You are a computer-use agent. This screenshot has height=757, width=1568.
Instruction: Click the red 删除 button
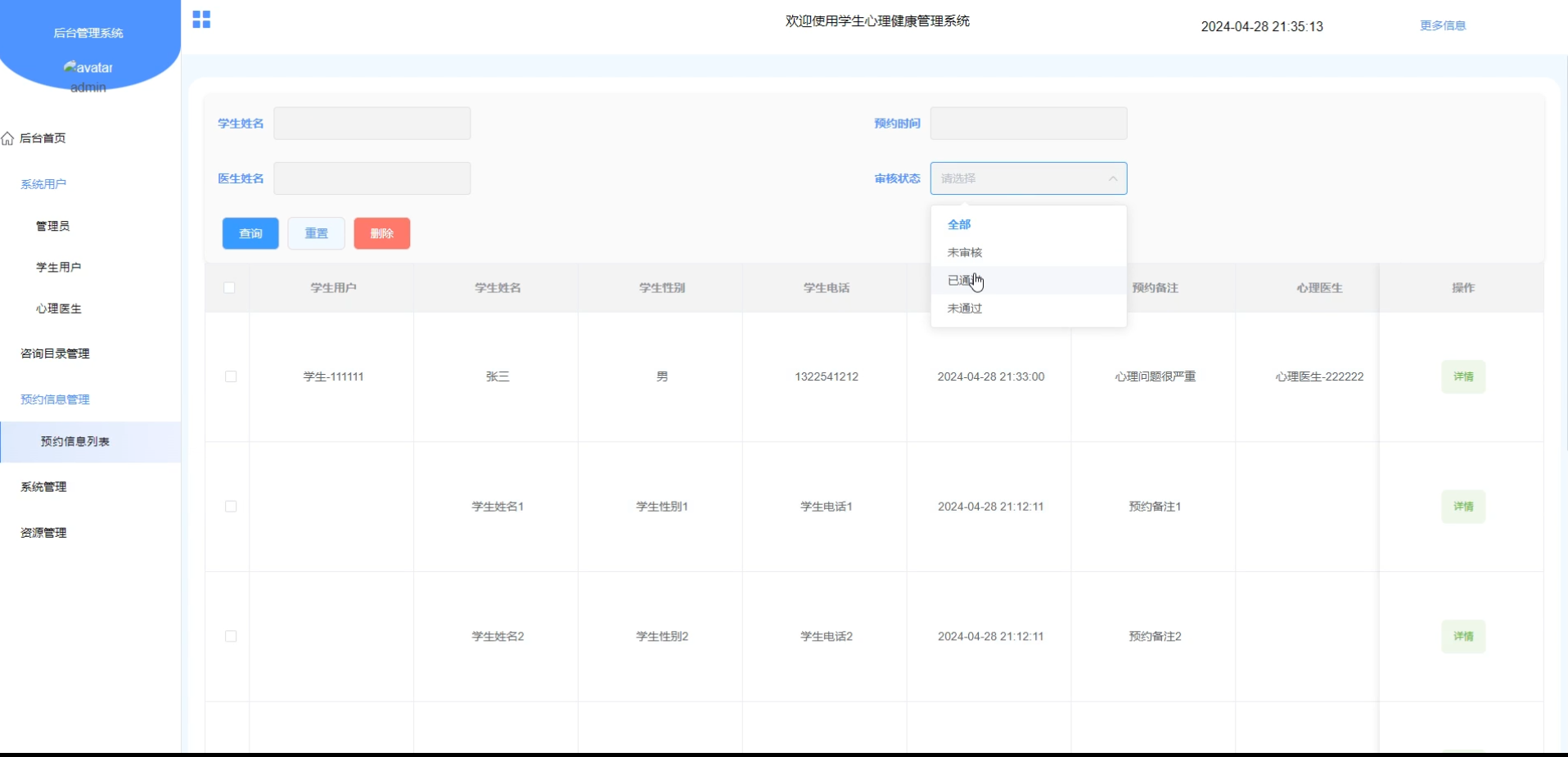click(382, 233)
